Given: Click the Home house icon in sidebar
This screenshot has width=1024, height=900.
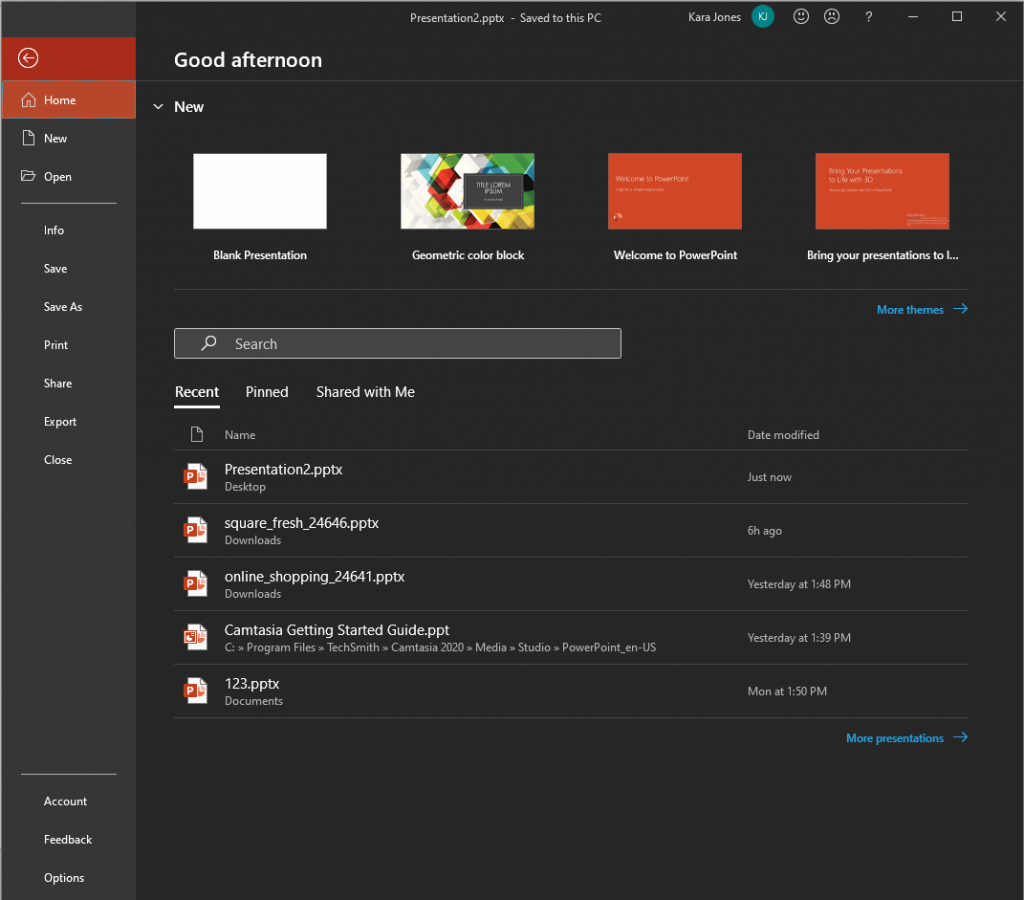Looking at the screenshot, I should click(29, 100).
